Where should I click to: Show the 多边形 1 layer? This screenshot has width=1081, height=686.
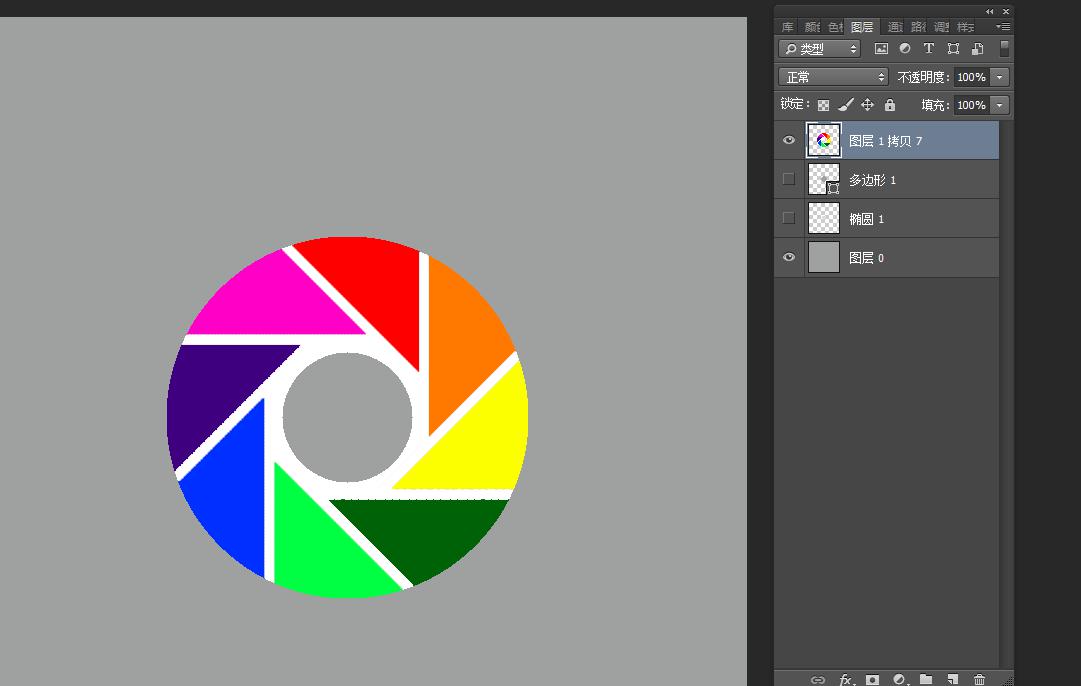pyautogui.click(x=789, y=180)
